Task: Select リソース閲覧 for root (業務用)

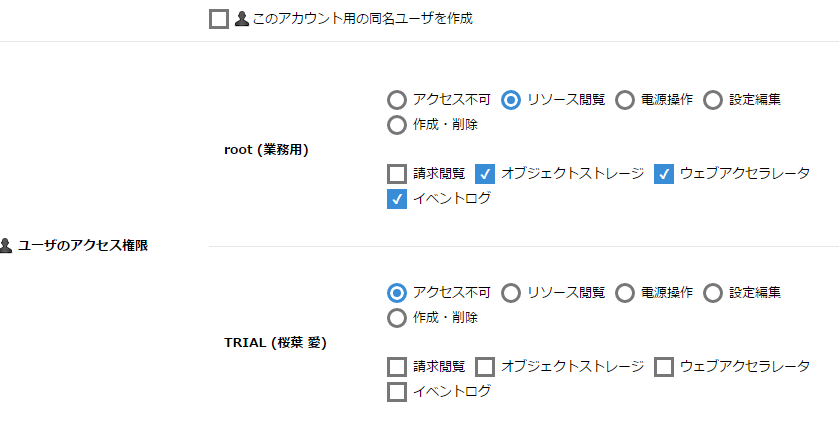Action: (511, 100)
